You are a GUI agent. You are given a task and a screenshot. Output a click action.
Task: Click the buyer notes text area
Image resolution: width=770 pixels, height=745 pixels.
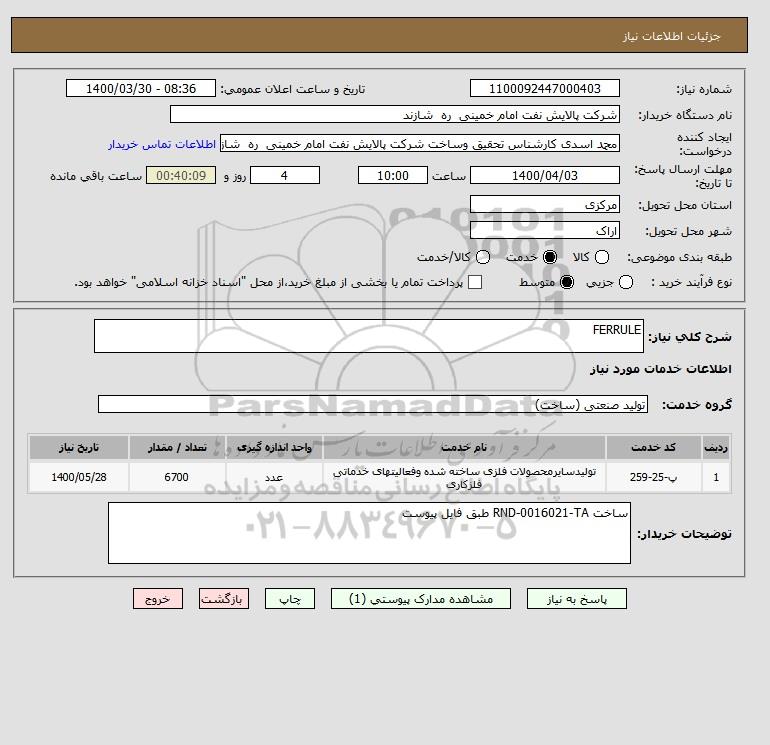pyautogui.click(x=369, y=533)
